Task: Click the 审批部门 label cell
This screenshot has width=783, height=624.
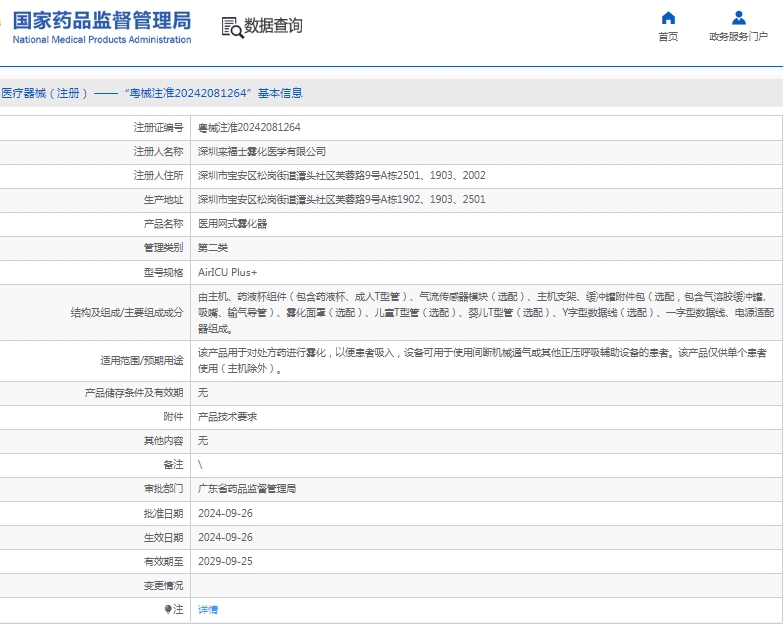Action: tap(95, 488)
